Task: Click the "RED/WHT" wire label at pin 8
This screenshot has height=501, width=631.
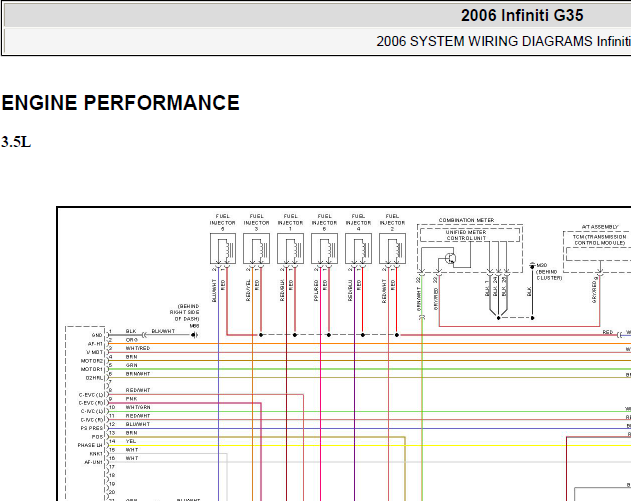Action: click(138, 390)
